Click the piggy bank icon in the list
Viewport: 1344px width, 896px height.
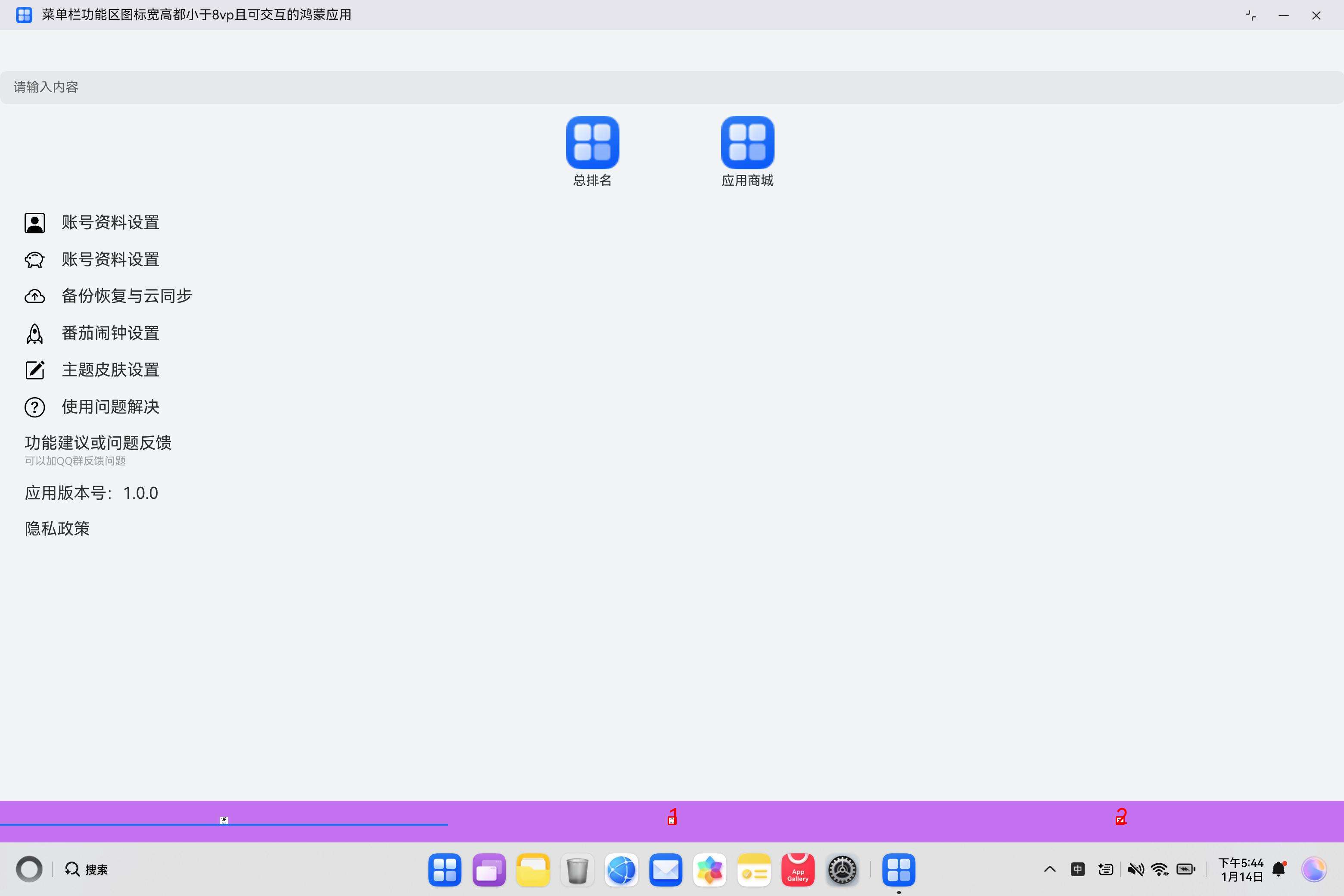pyautogui.click(x=34, y=260)
